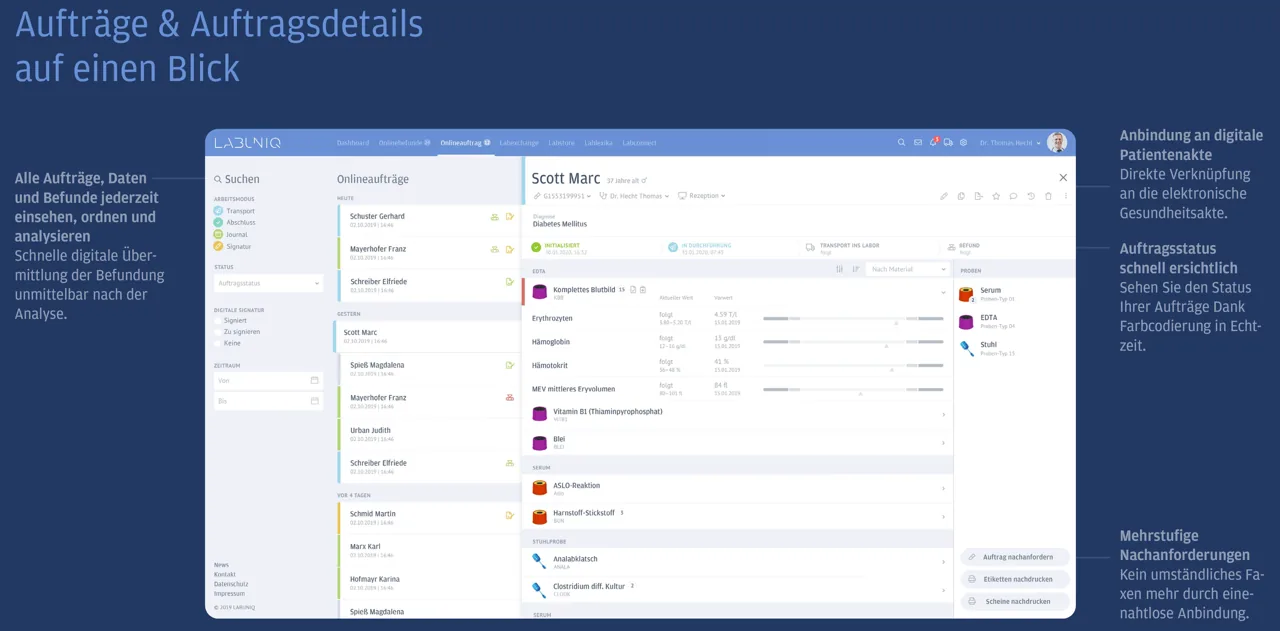The width and height of the screenshot is (1280, 631).
Task: Toggle the Abschluss work mode
Action: point(235,223)
